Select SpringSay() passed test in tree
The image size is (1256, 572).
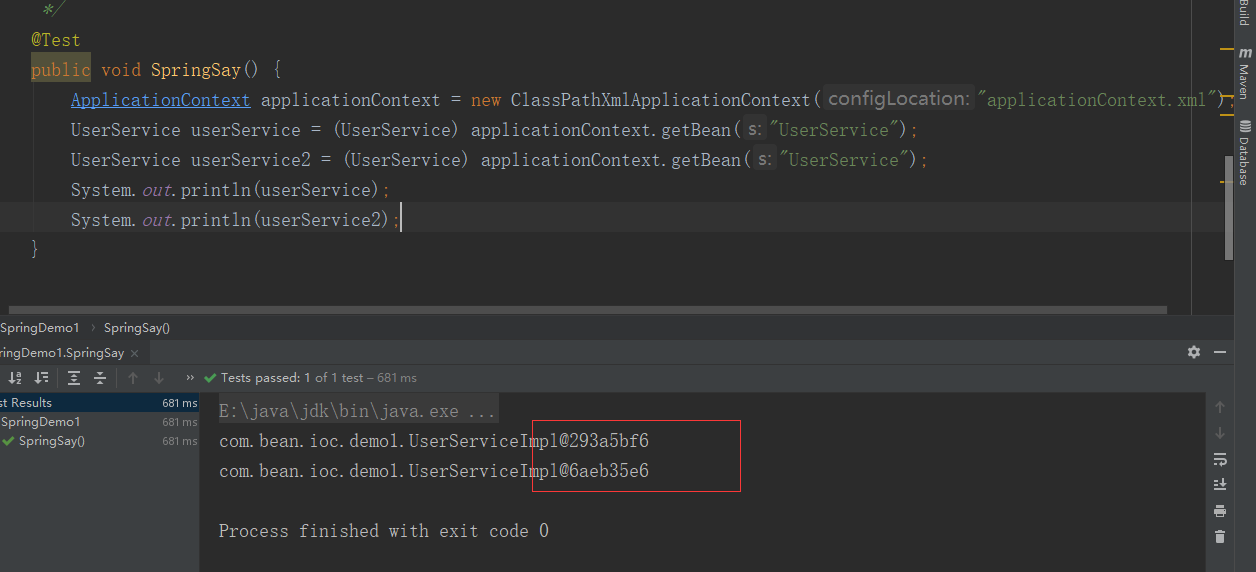(x=100, y=441)
